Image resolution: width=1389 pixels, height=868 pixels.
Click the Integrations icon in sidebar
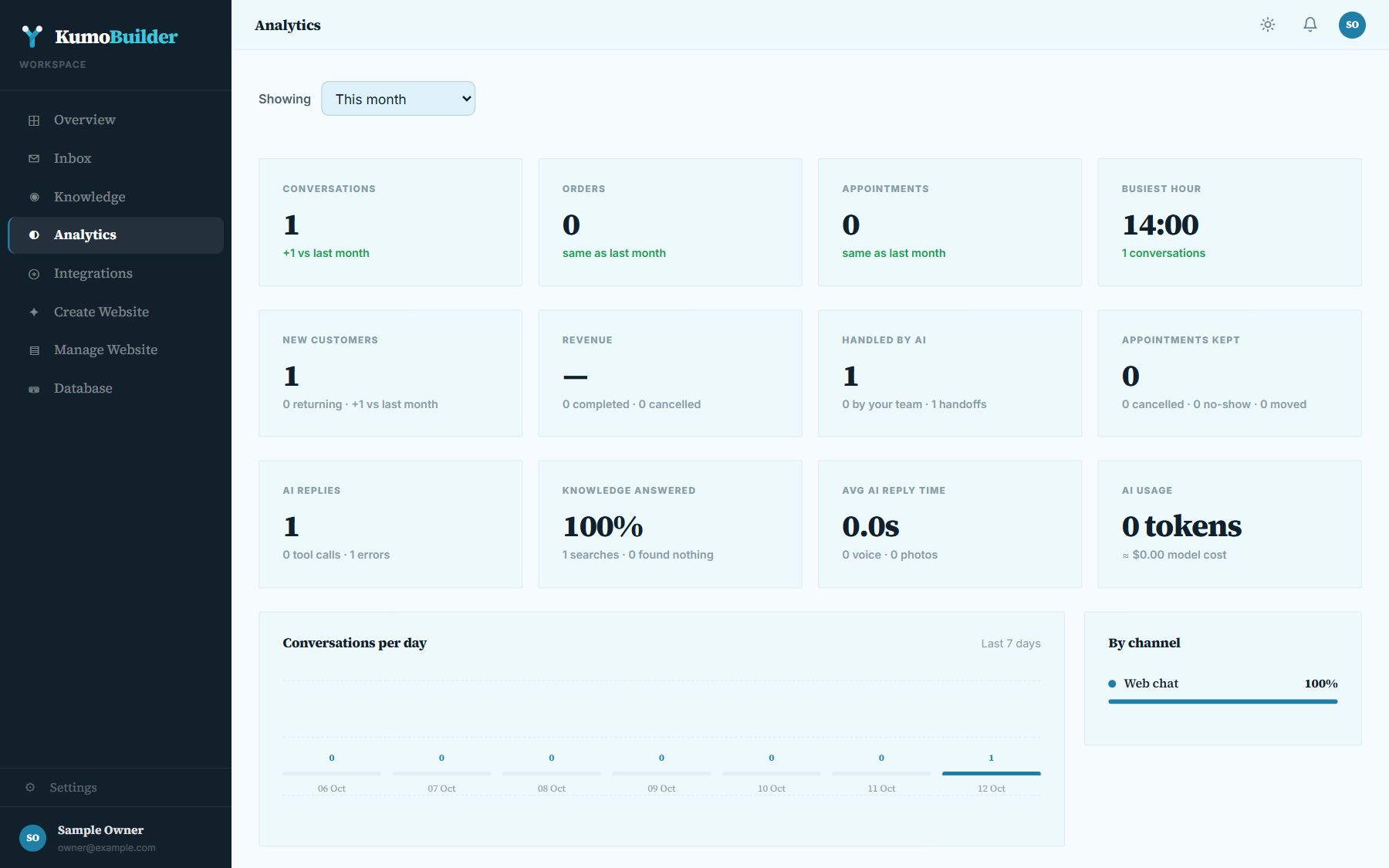(34, 274)
